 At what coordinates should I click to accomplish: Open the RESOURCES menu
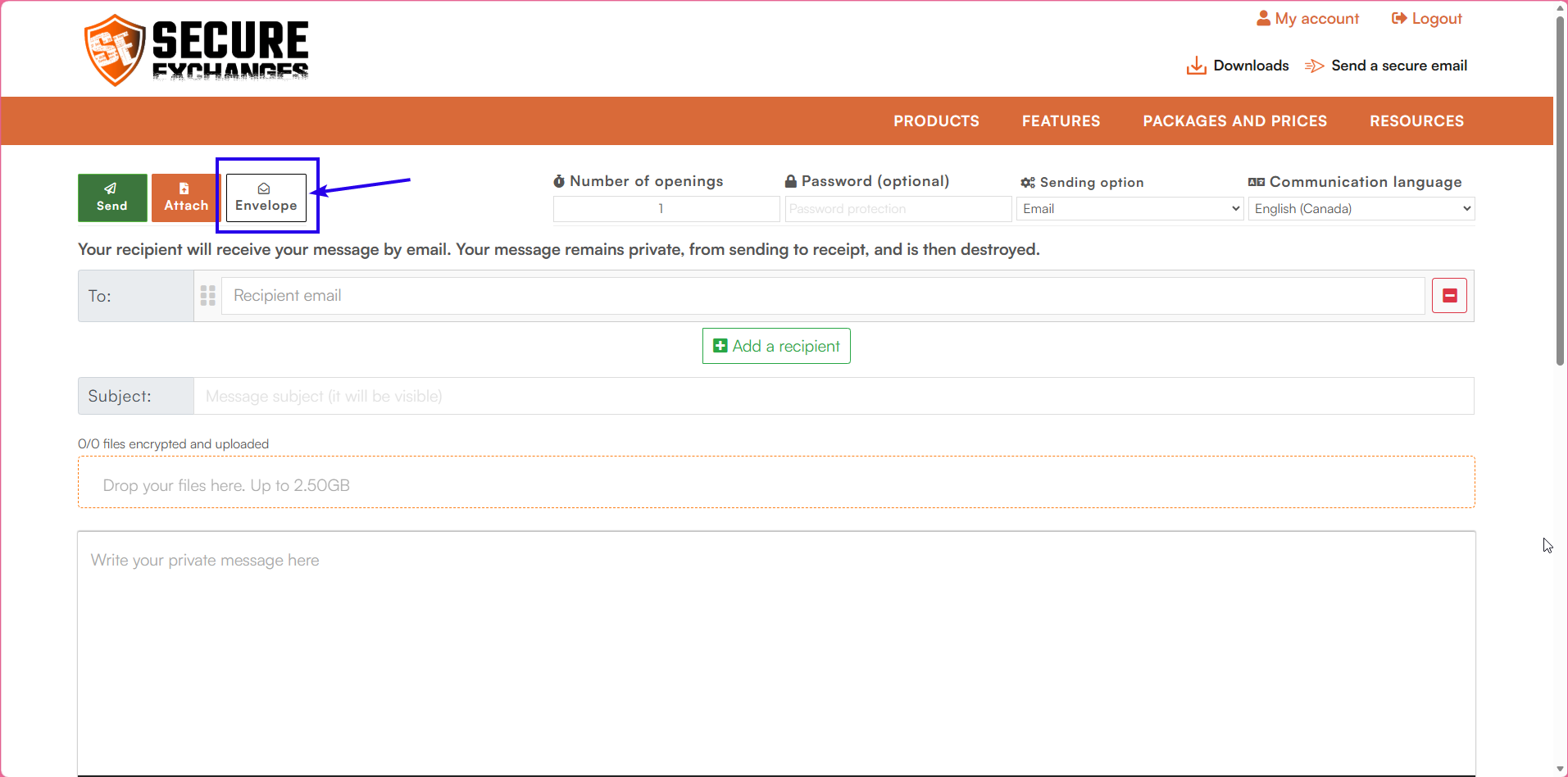coord(1416,121)
